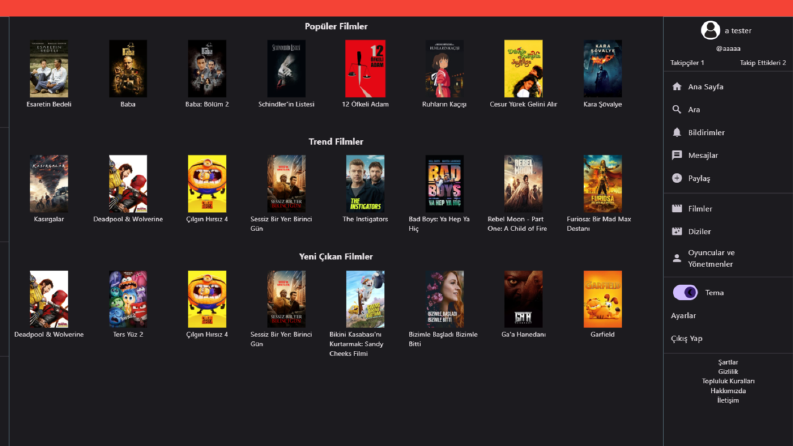The height and width of the screenshot is (446, 793).
Task: Open Ters Yüz 2 poster
Action: (128, 299)
